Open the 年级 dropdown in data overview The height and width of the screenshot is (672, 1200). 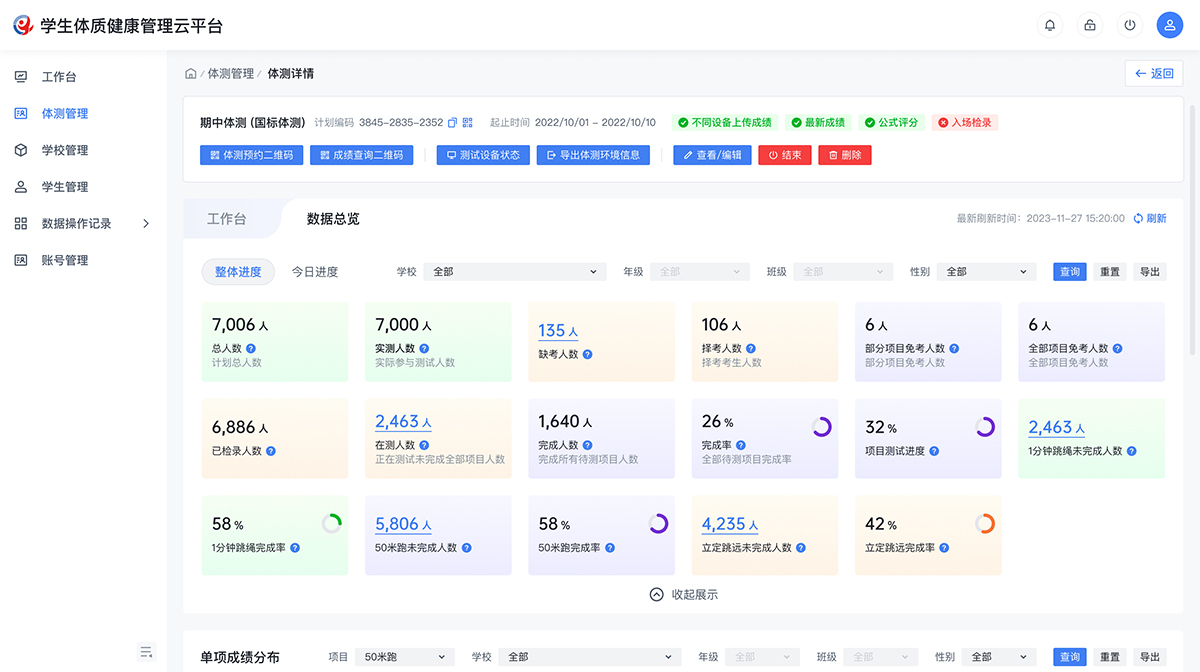tap(699, 272)
